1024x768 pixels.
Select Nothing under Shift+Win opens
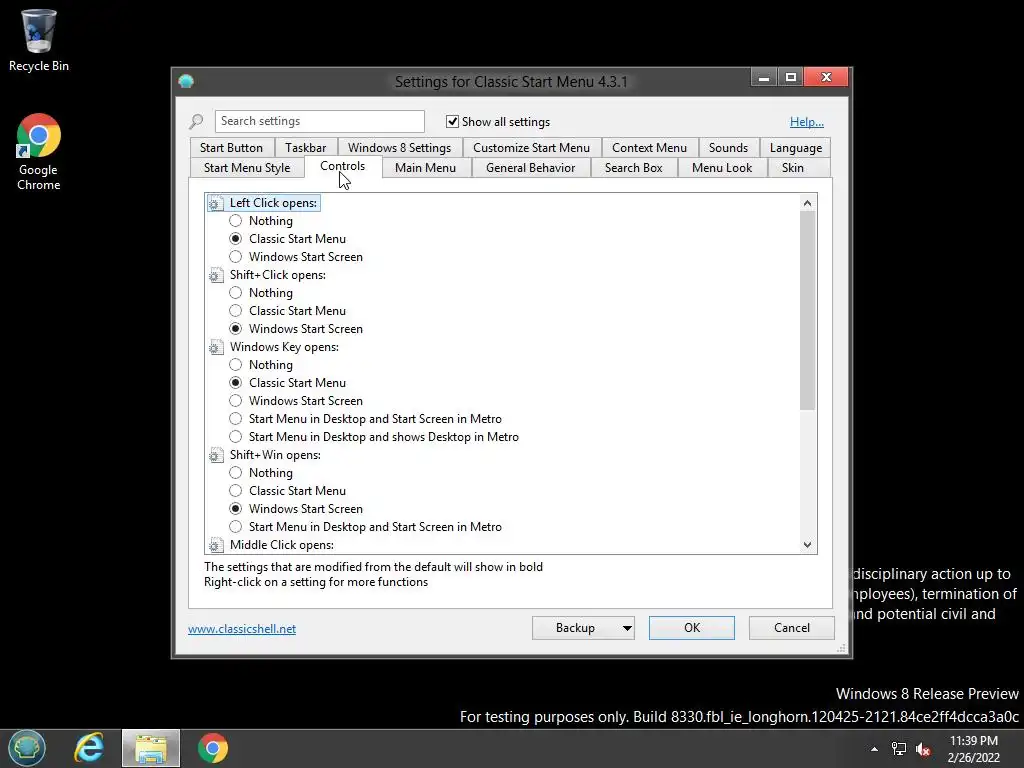(236, 473)
